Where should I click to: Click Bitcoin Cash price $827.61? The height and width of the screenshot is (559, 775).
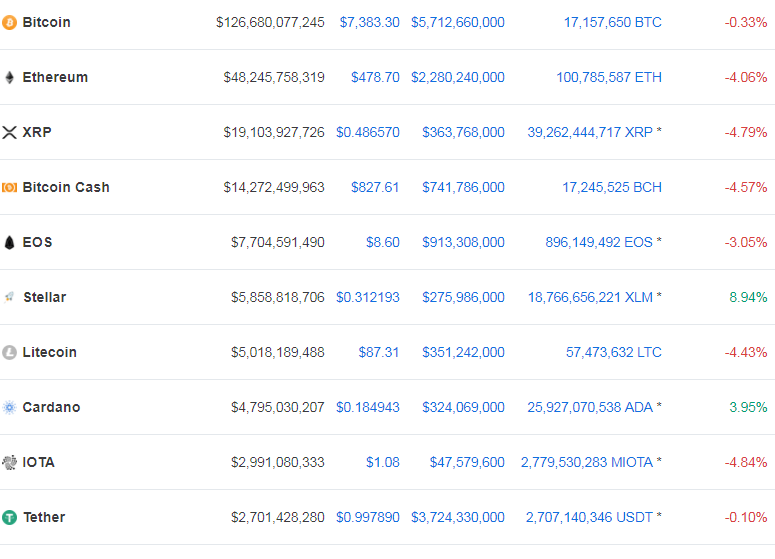click(x=375, y=187)
